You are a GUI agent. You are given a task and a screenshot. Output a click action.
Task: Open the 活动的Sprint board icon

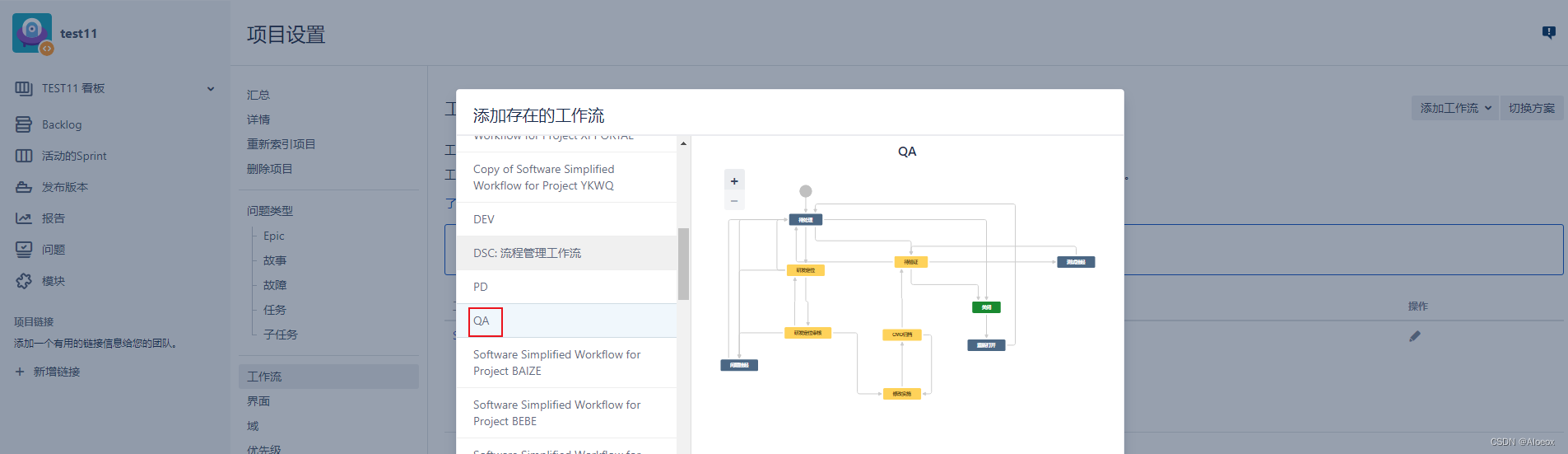24,156
